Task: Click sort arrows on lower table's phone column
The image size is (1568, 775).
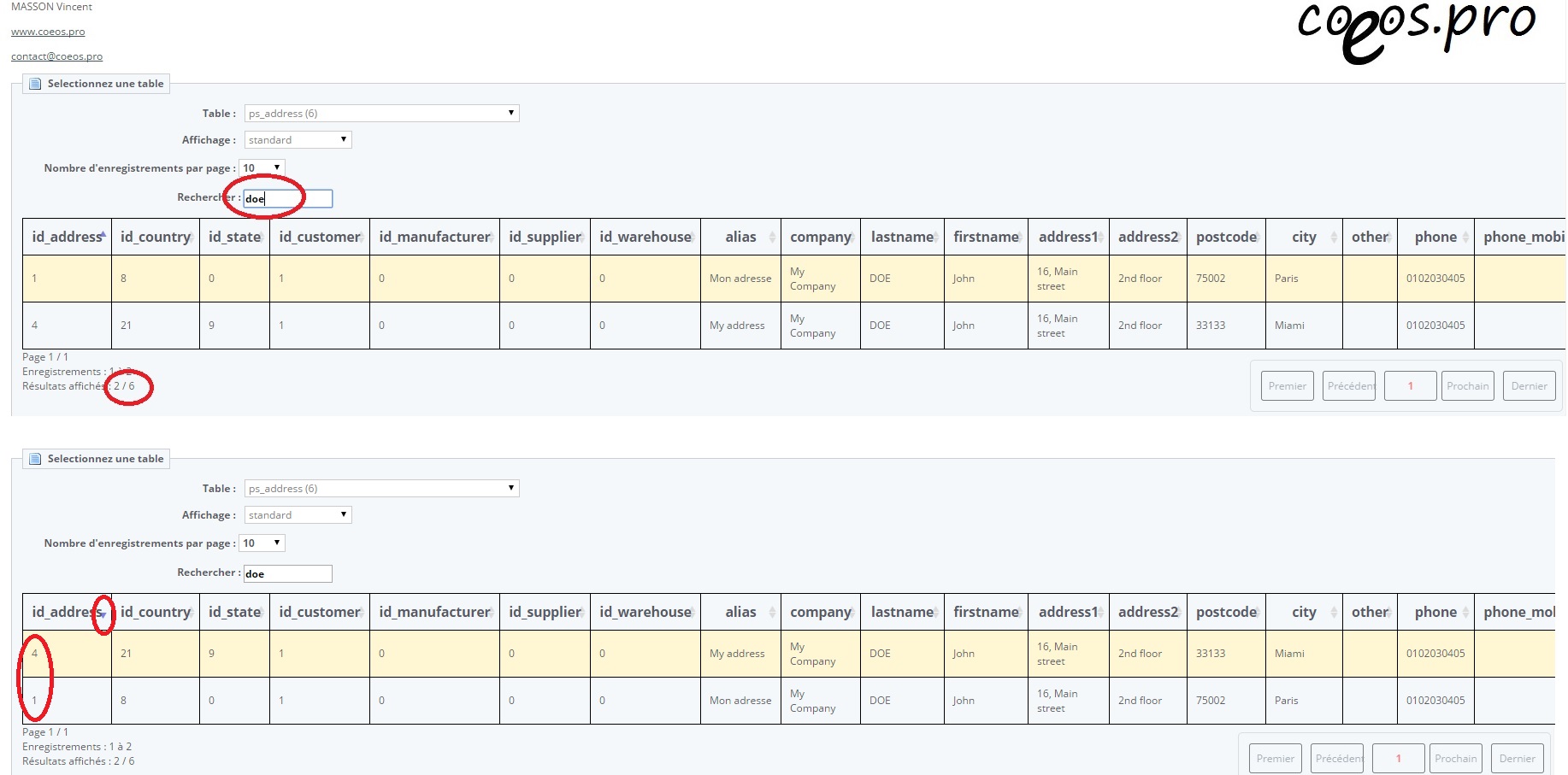Action: [1465, 613]
